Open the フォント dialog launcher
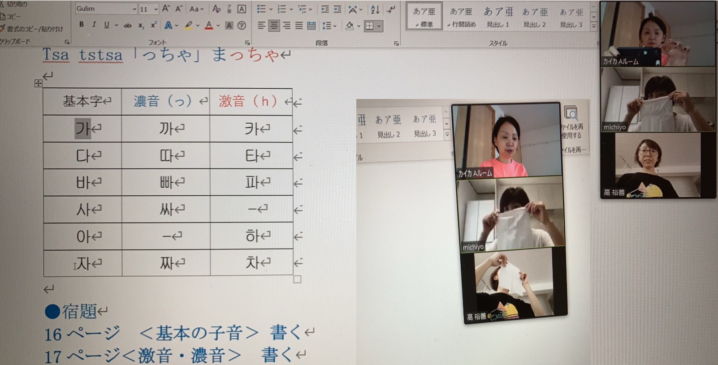 248,42
